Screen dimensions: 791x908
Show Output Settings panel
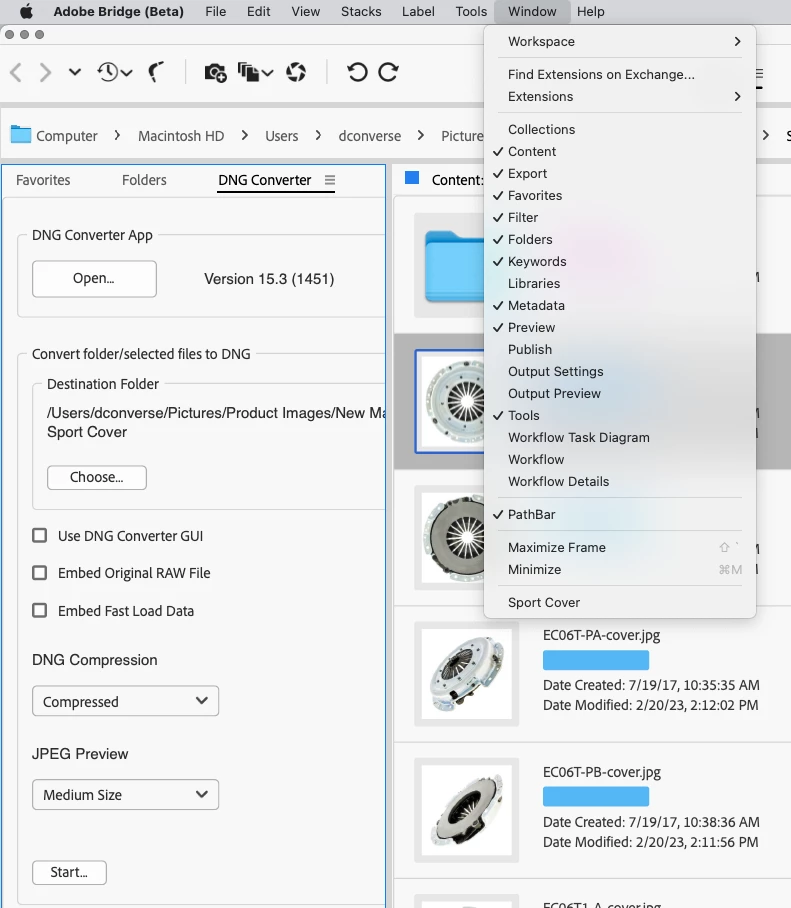coord(620,372)
